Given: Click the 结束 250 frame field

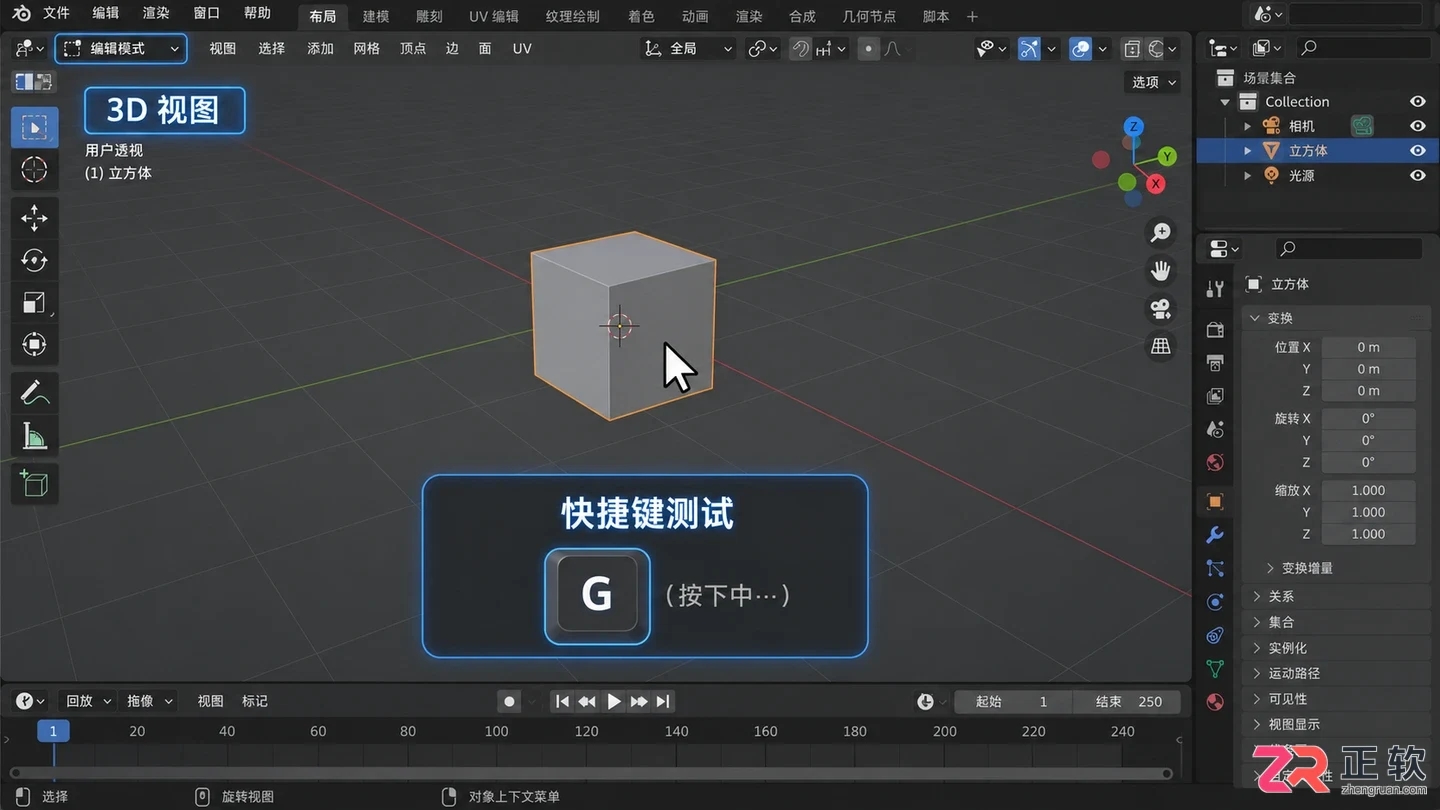Looking at the screenshot, I should pyautogui.click(x=1125, y=702).
